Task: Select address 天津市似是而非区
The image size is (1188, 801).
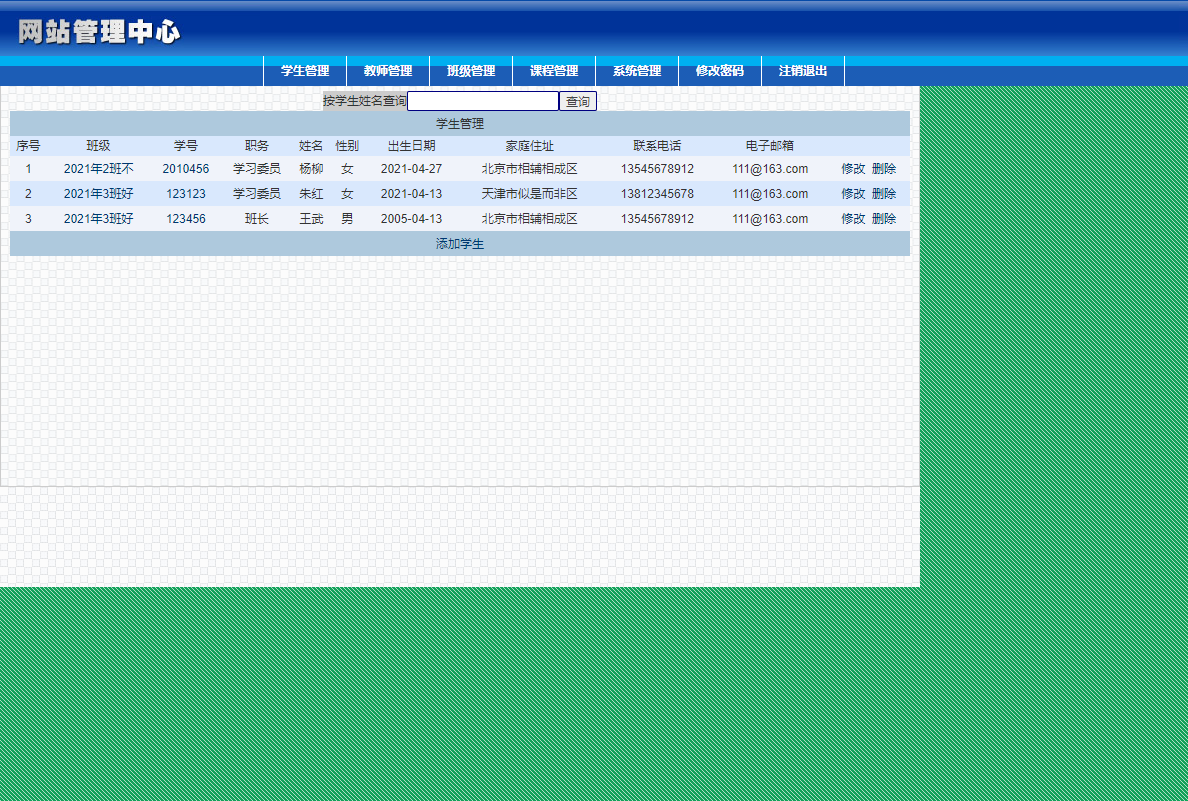Action: point(530,193)
